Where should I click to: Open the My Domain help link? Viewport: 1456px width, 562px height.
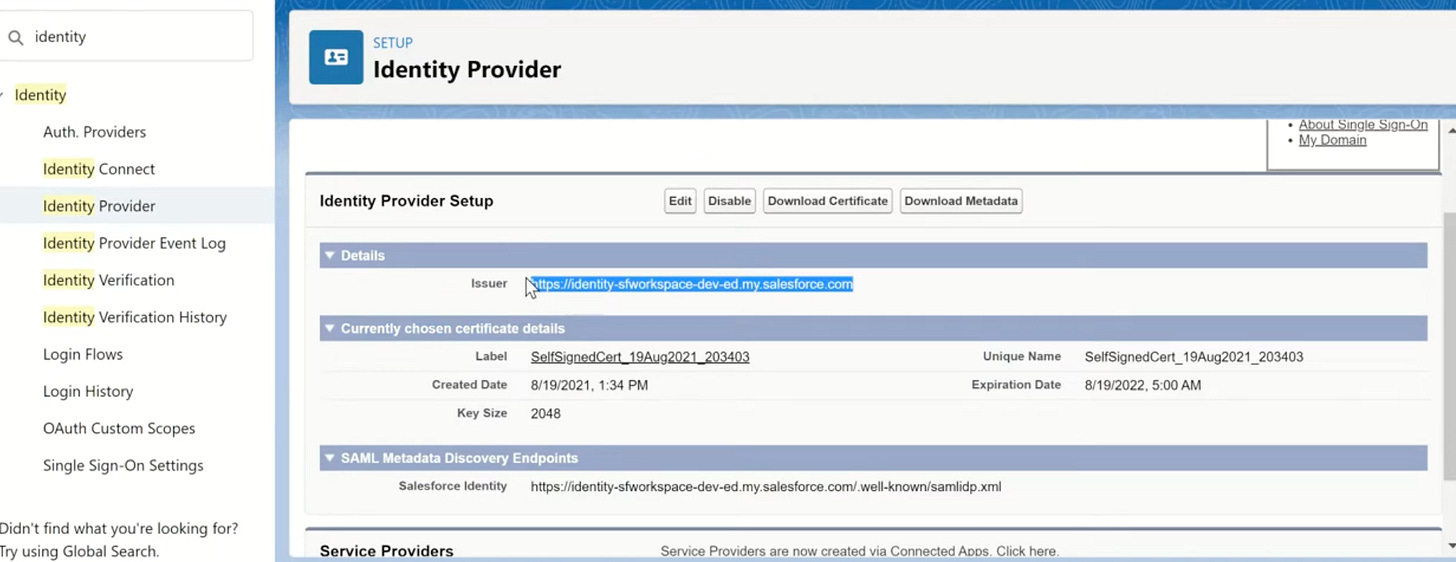tap(1332, 140)
